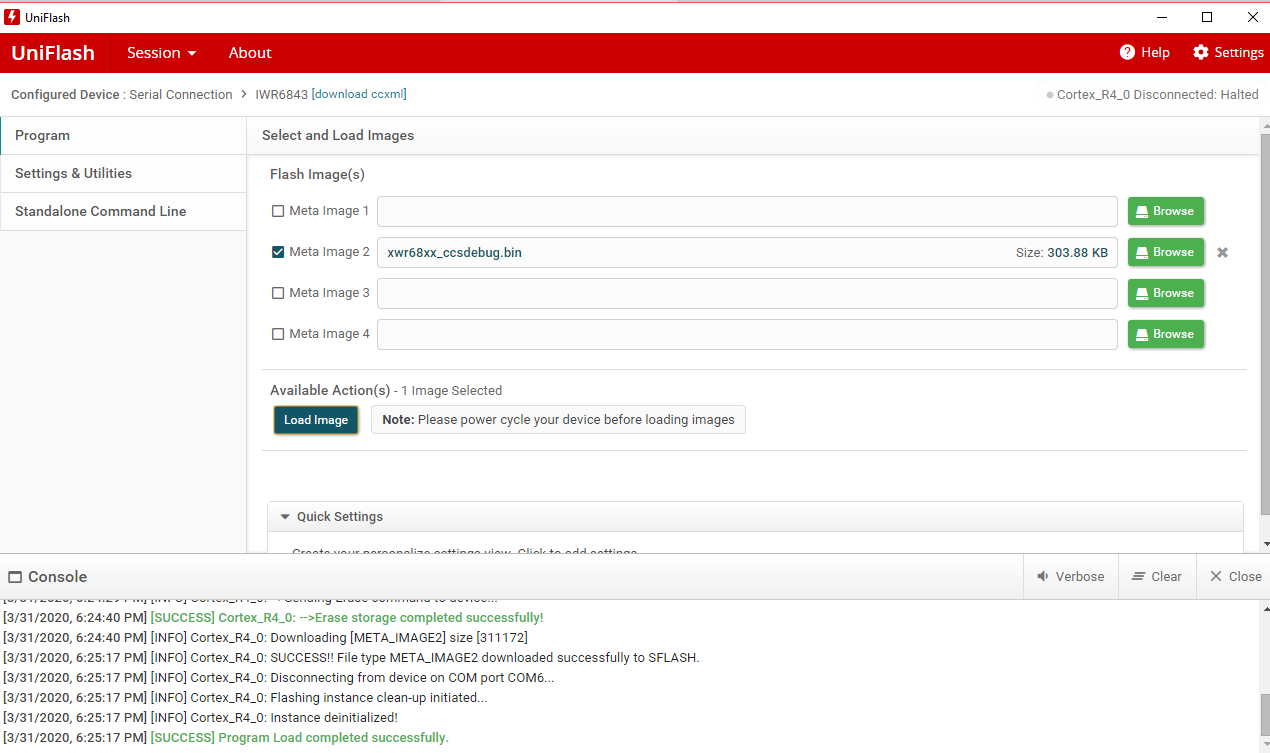Image resolution: width=1270 pixels, height=753 pixels.
Task: Click the UniFlash logo in the red header
Action: click(x=53, y=53)
